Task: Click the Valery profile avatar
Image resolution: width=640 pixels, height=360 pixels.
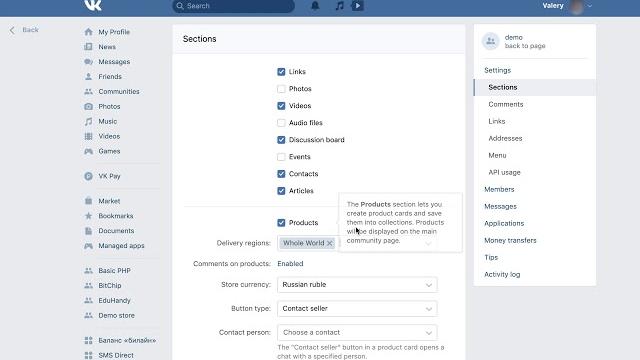Action: pos(577,6)
